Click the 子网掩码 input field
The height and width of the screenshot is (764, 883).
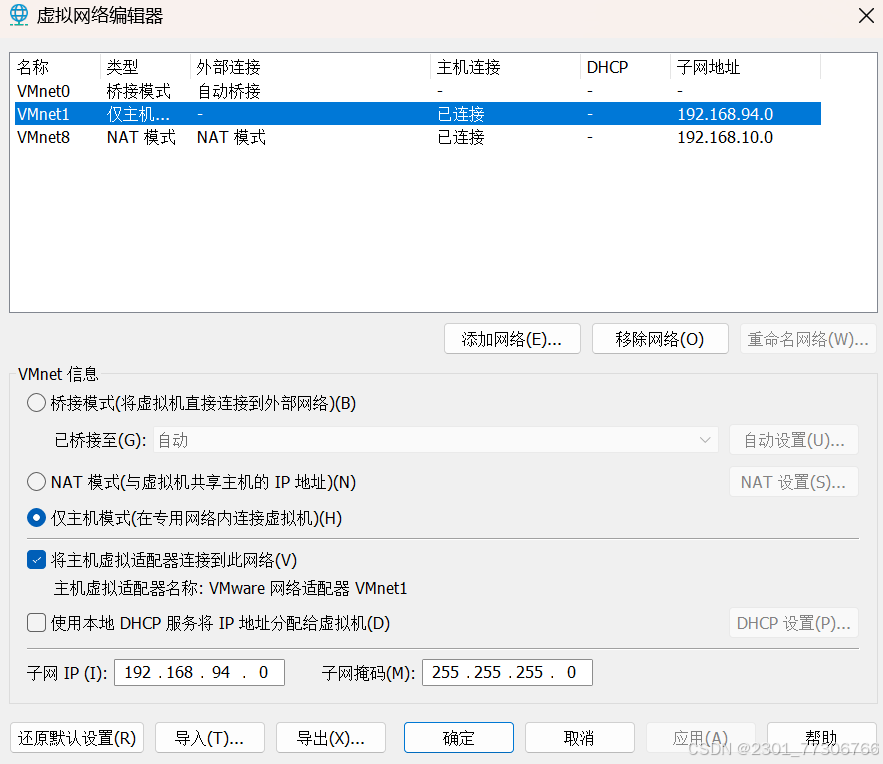click(x=507, y=672)
